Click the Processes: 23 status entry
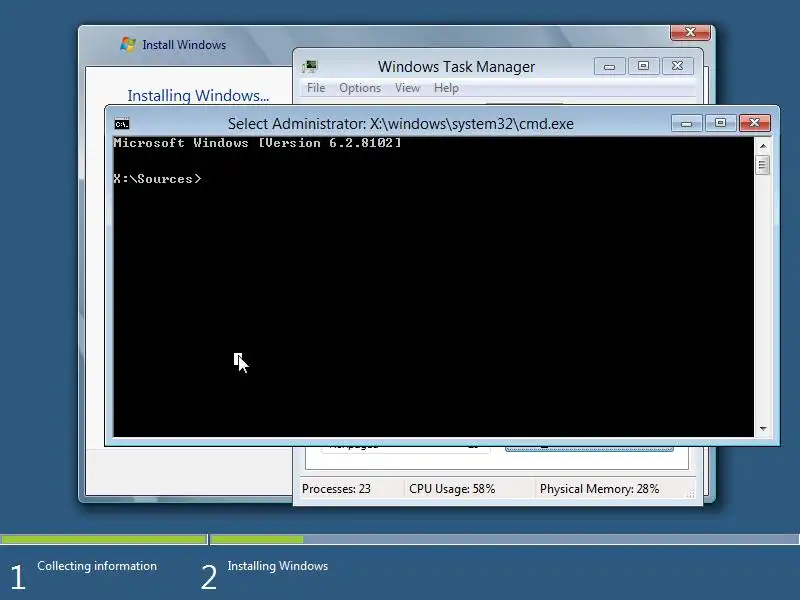The height and width of the screenshot is (600, 800). click(336, 489)
